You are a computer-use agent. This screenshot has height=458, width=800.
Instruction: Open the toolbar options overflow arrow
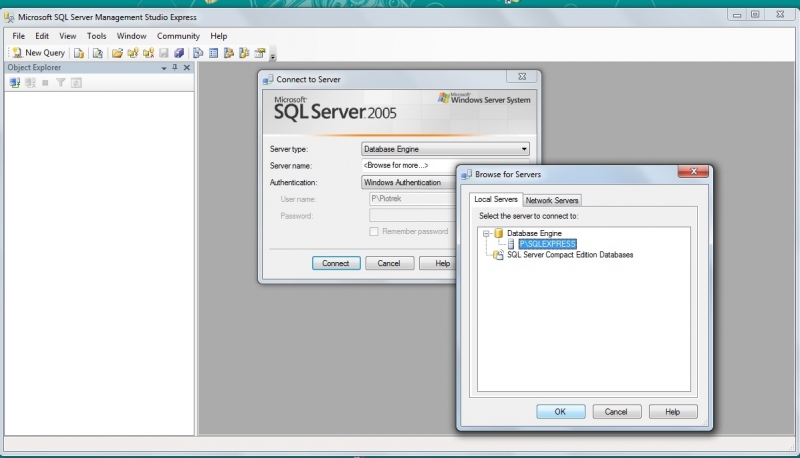click(273, 56)
